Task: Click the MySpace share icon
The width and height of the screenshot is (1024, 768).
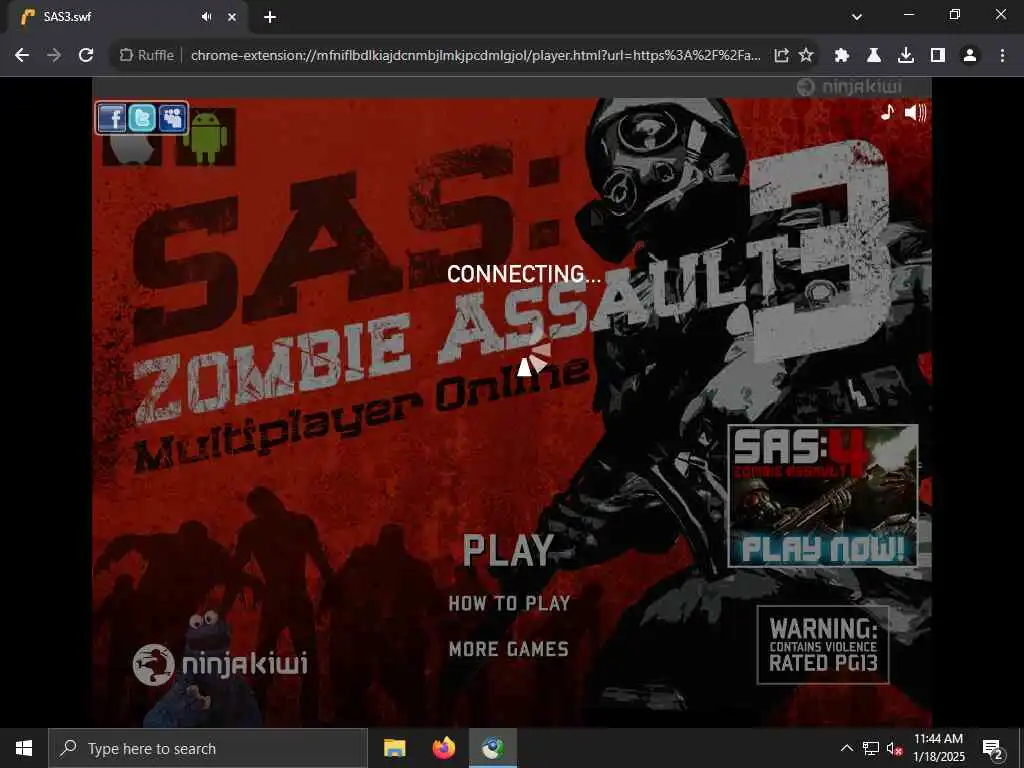Action: tap(172, 119)
